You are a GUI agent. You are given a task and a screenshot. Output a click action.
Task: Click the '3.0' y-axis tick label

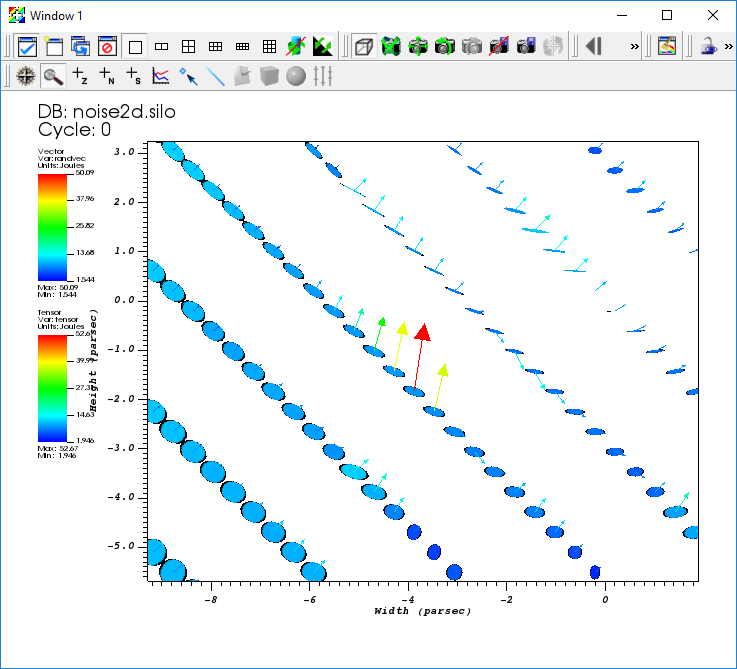[x=124, y=152]
